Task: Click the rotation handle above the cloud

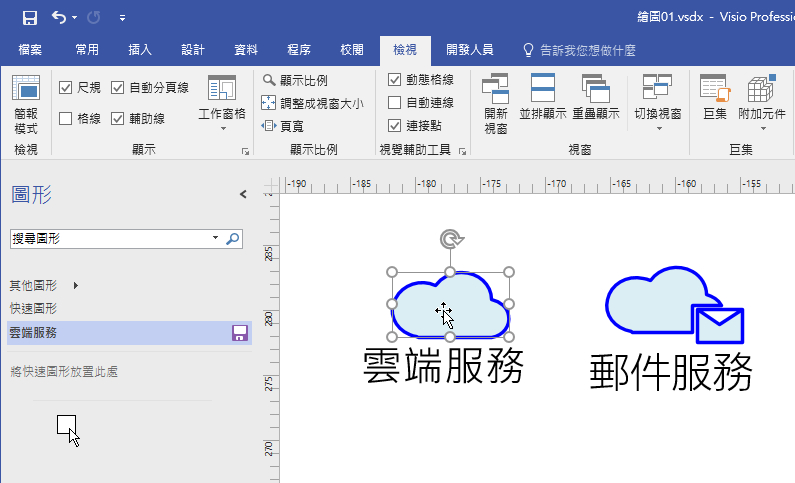Action: click(x=451, y=239)
